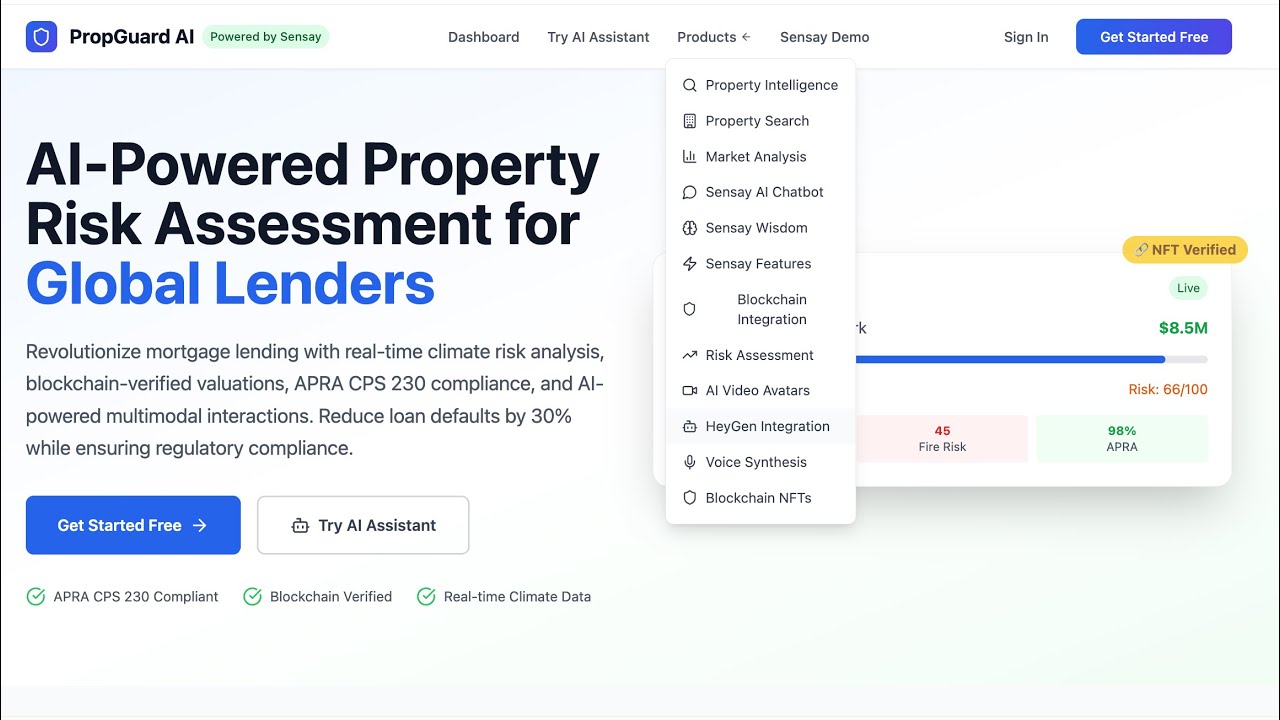Click the $8.5M valuation value

[1183, 328]
